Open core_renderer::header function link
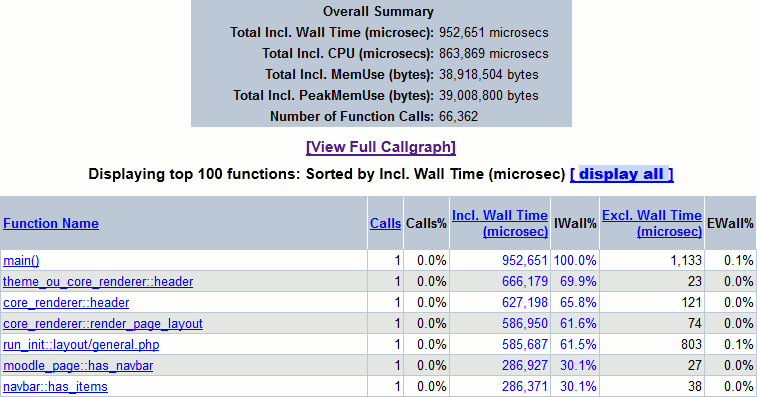This screenshot has height=397, width=757. [66, 303]
